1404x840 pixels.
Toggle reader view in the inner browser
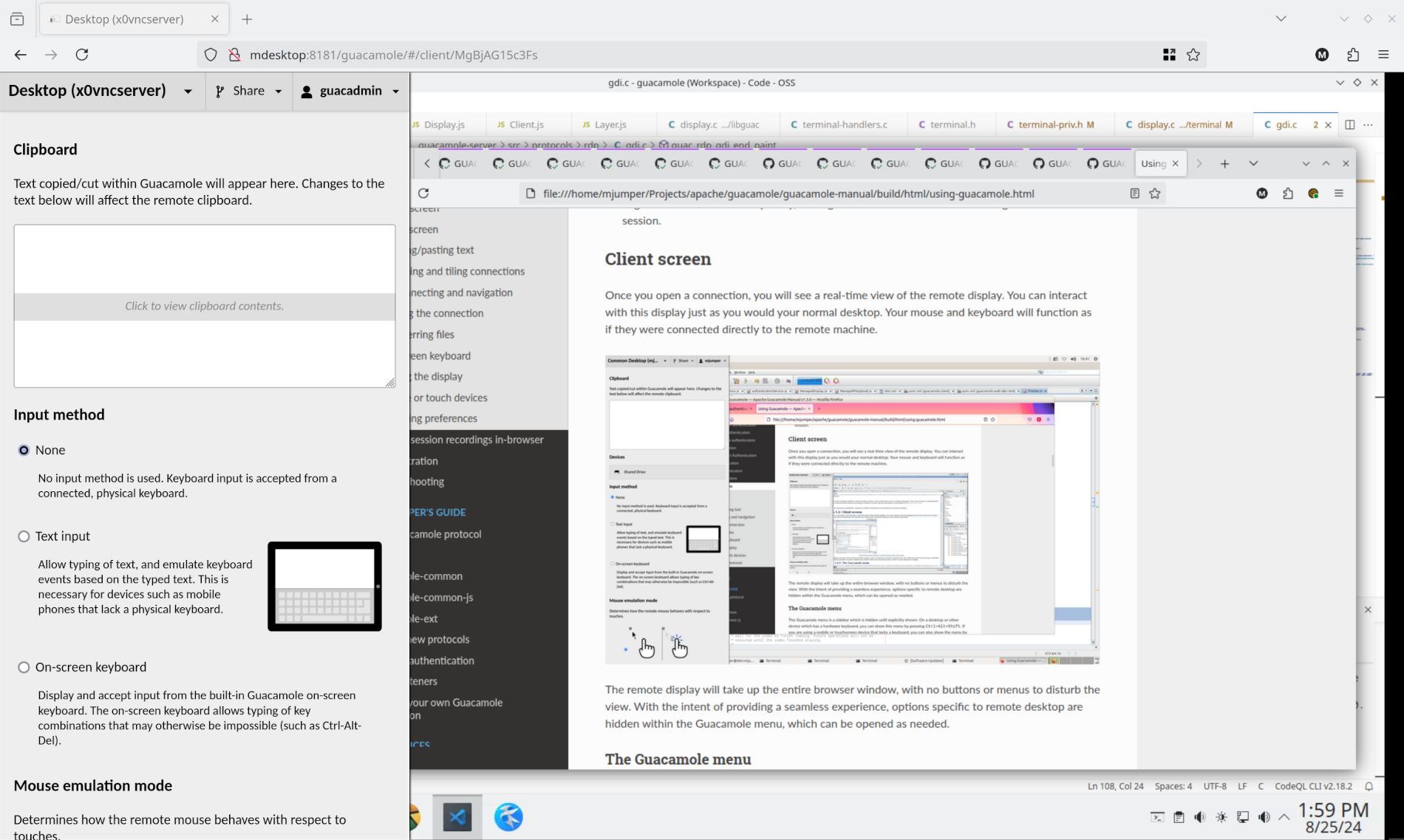tap(1134, 194)
